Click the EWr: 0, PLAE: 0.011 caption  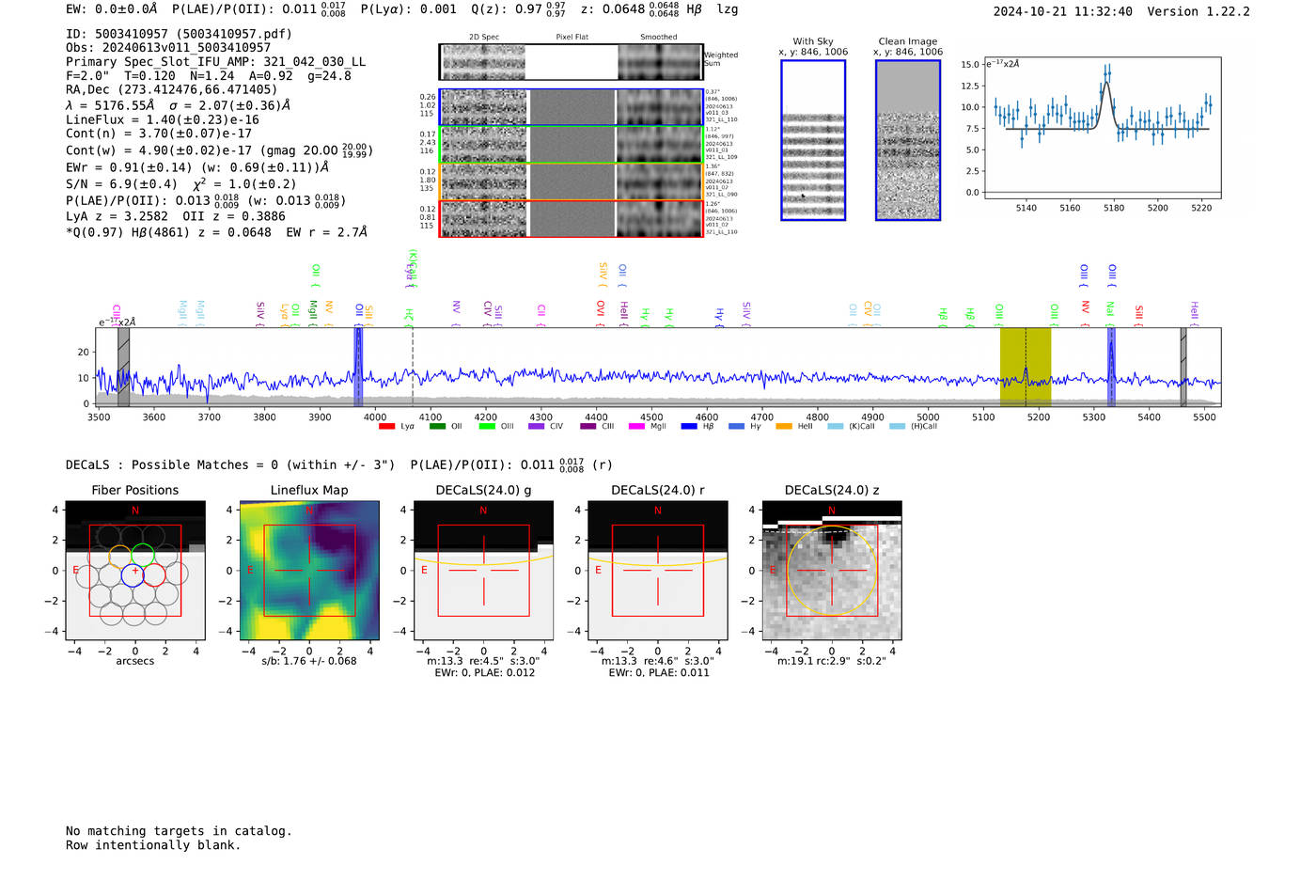(658, 673)
